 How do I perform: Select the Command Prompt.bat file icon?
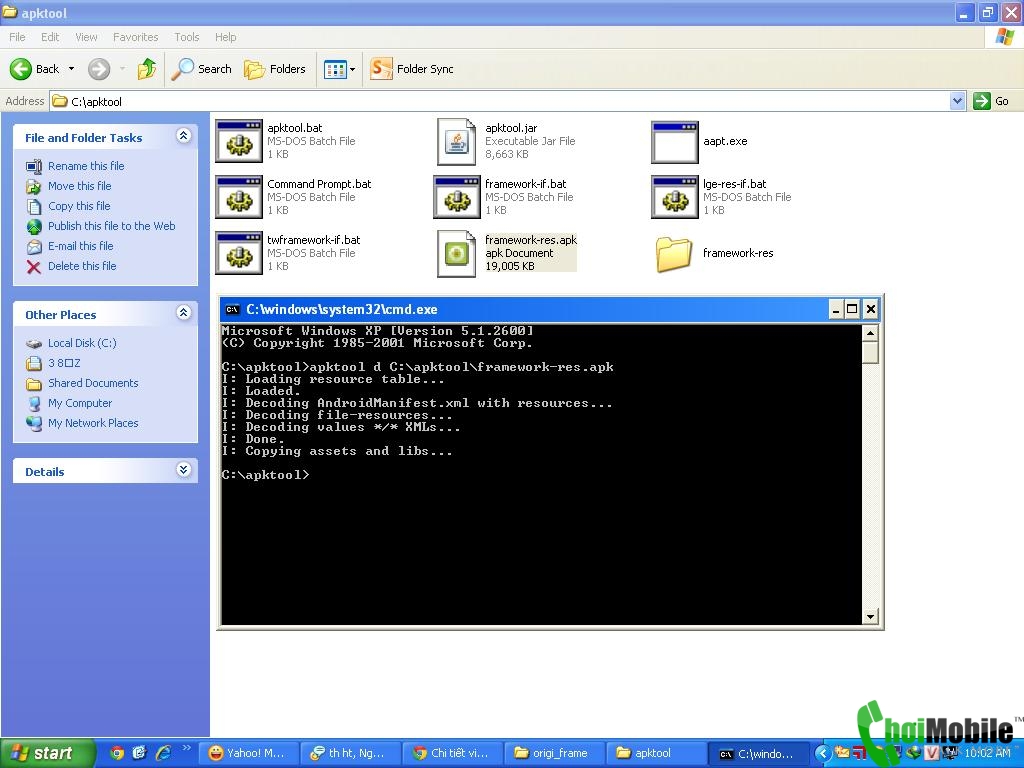[x=239, y=197]
